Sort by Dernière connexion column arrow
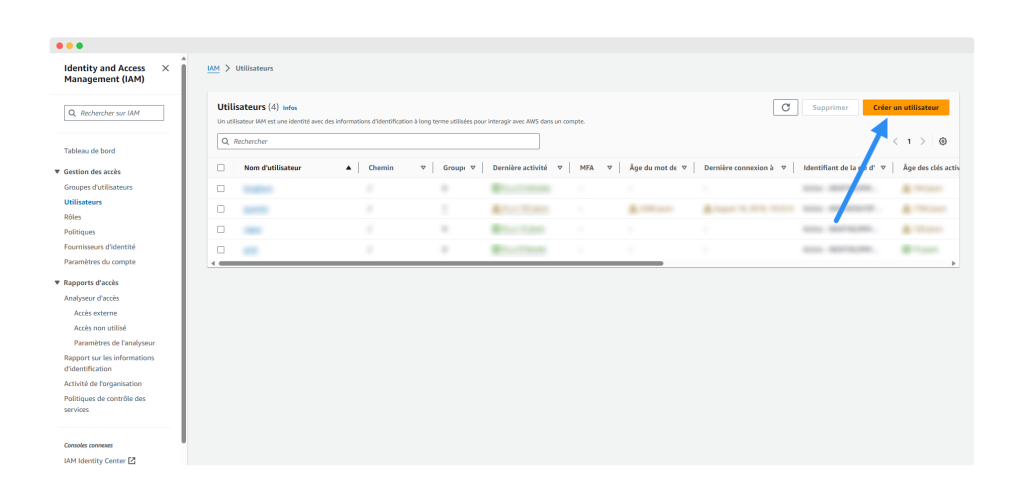1024x503 pixels. click(784, 168)
